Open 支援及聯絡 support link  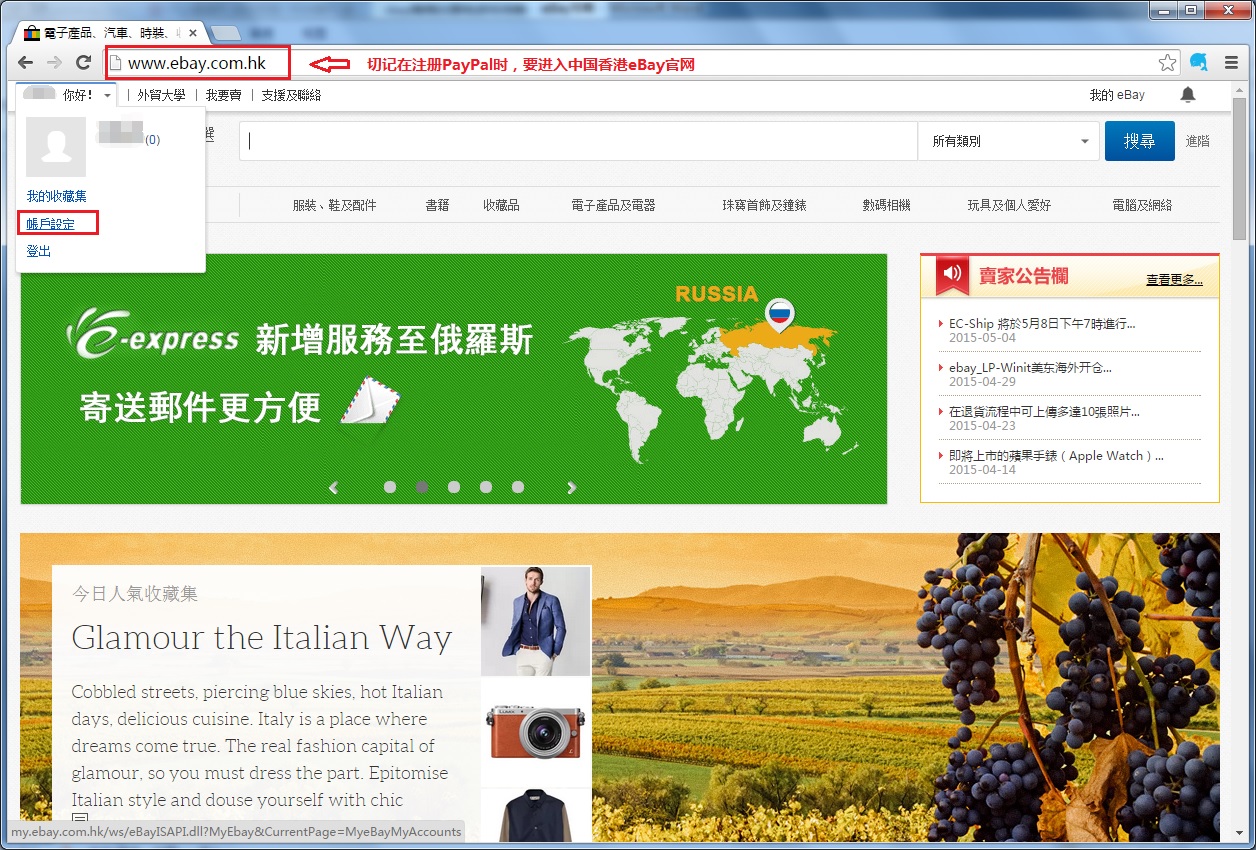pos(291,95)
